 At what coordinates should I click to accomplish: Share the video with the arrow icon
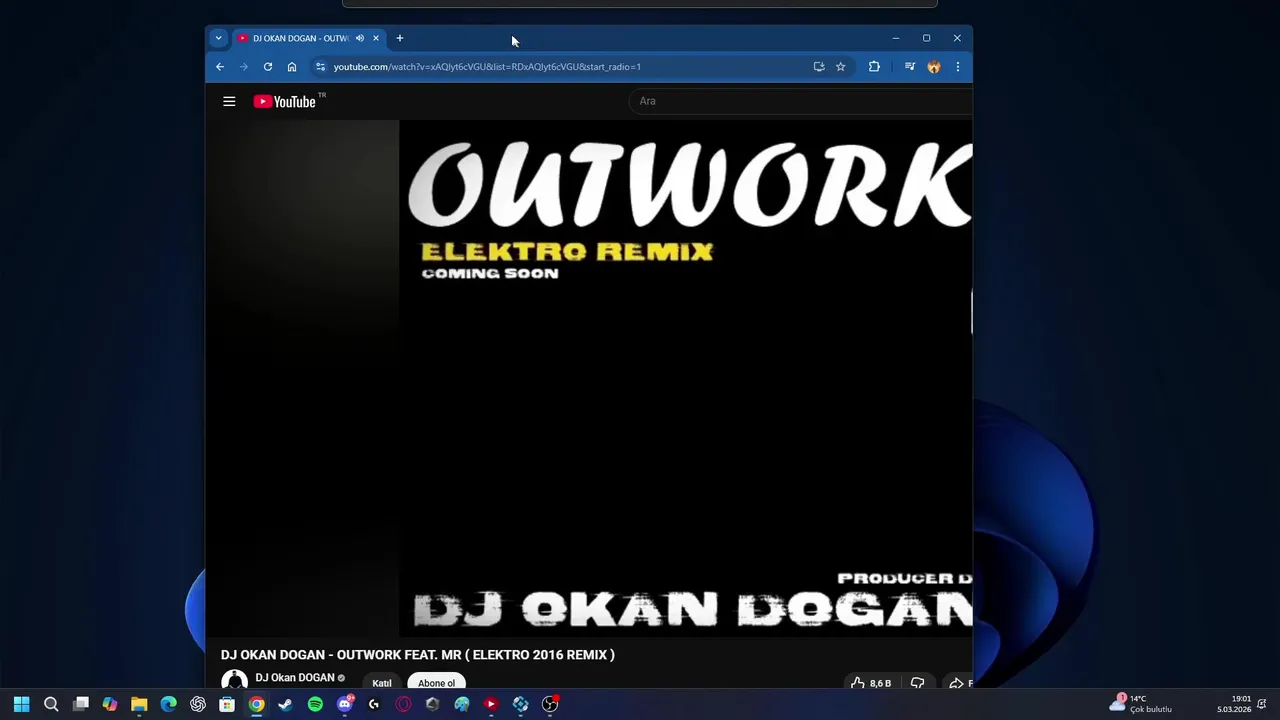pos(957,683)
